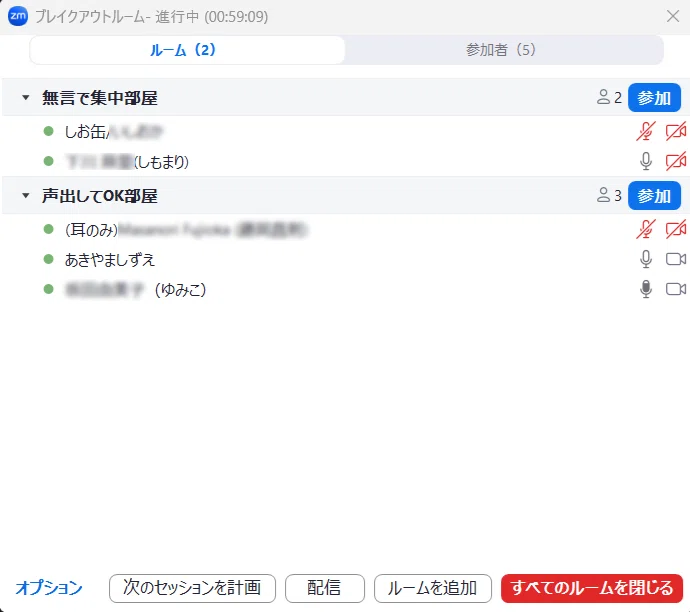Select the ルーム (2) tab
This screenshot has height=612, width=690.
(x=183, y=50)
